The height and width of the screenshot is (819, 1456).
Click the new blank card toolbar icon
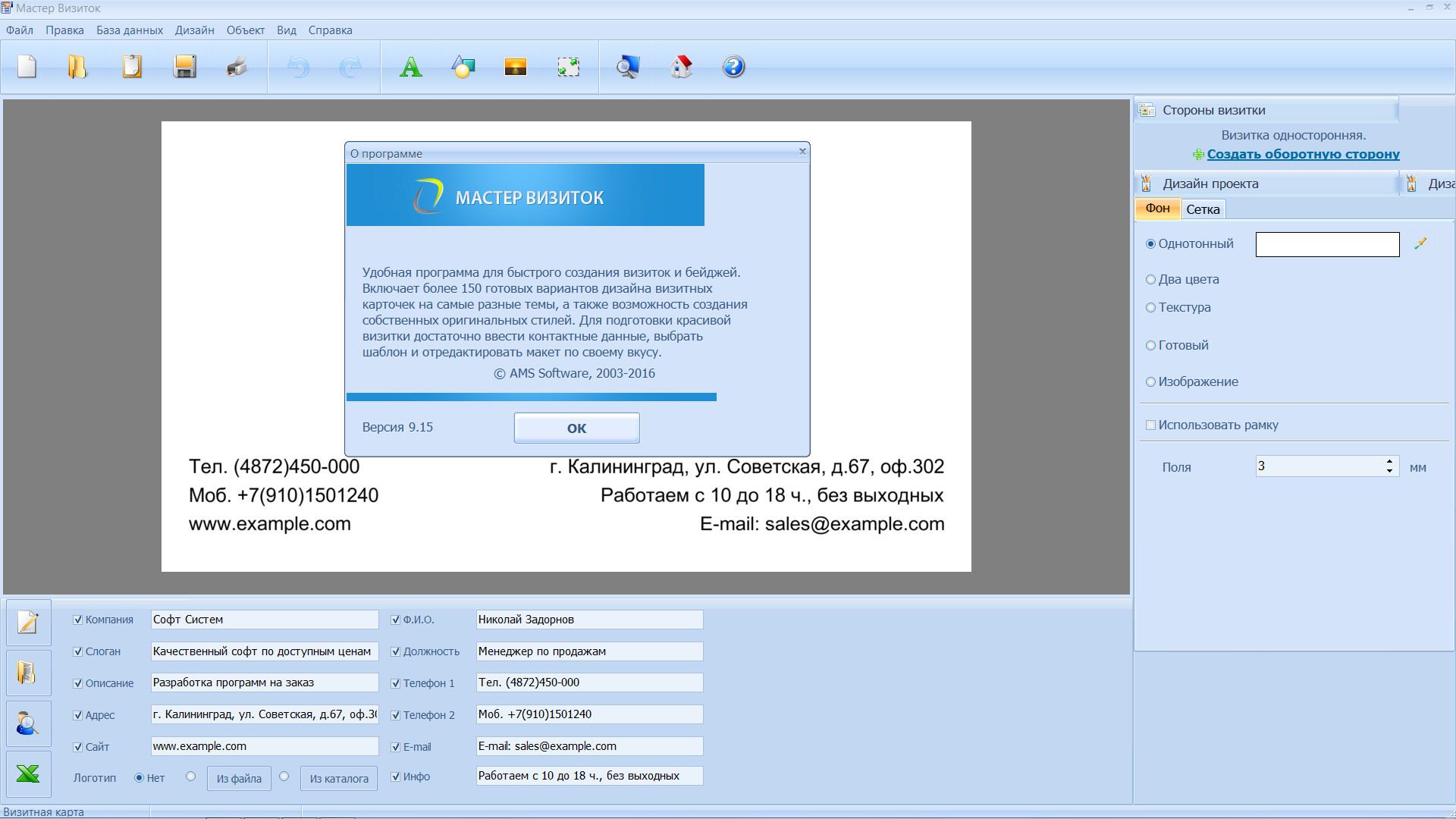click(x=27, y=67)
